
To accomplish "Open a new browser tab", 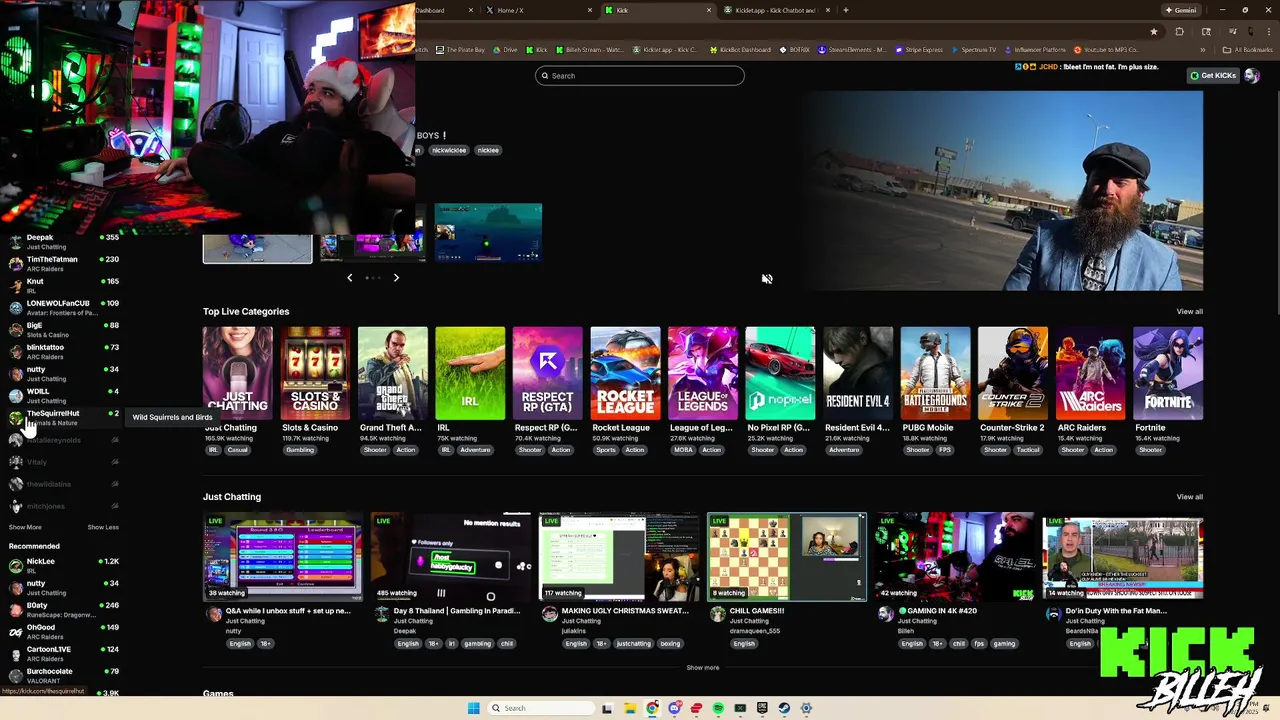I will (846, 10).
